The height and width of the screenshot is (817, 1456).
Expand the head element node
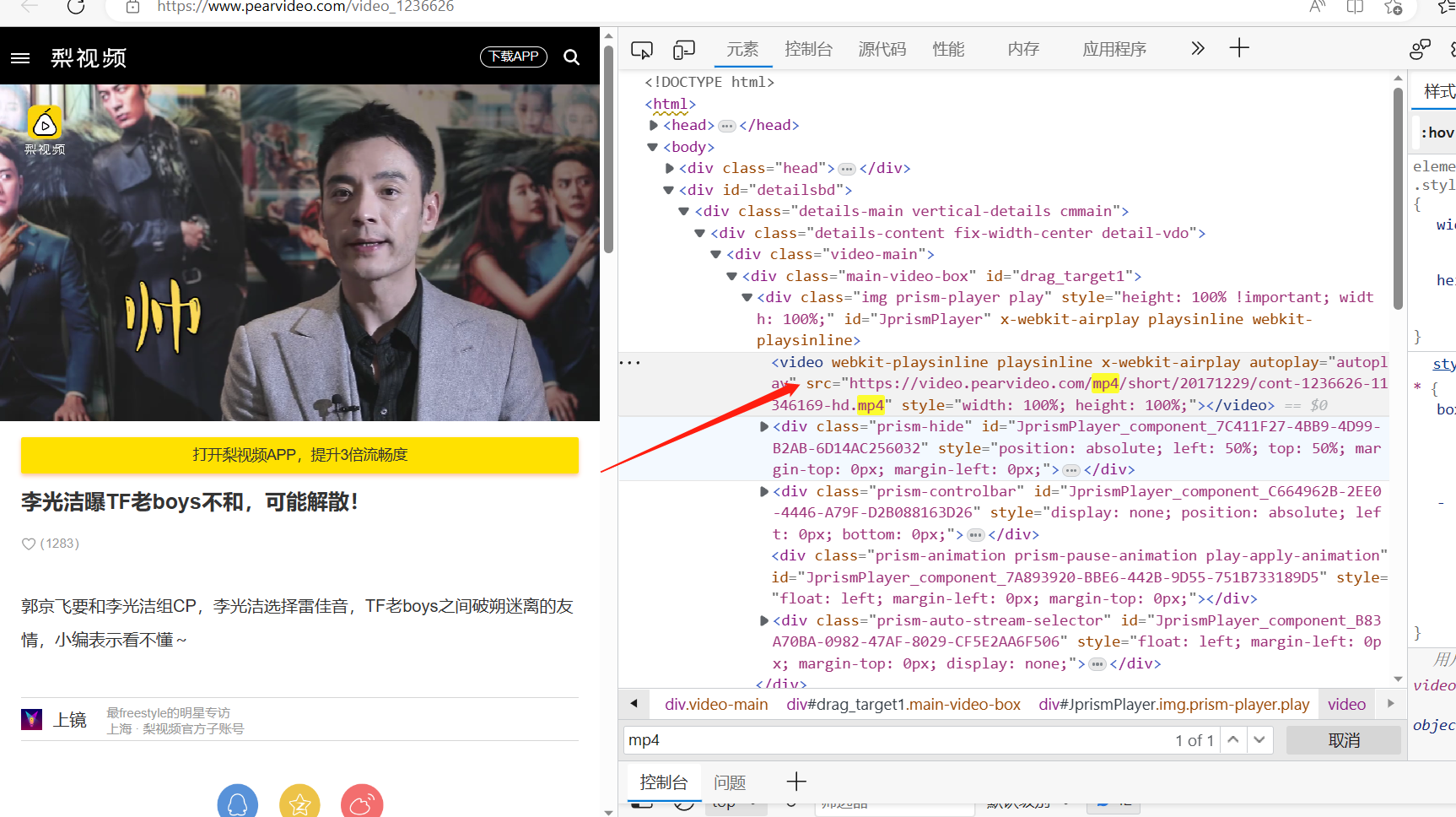click(x=654, y=125)
